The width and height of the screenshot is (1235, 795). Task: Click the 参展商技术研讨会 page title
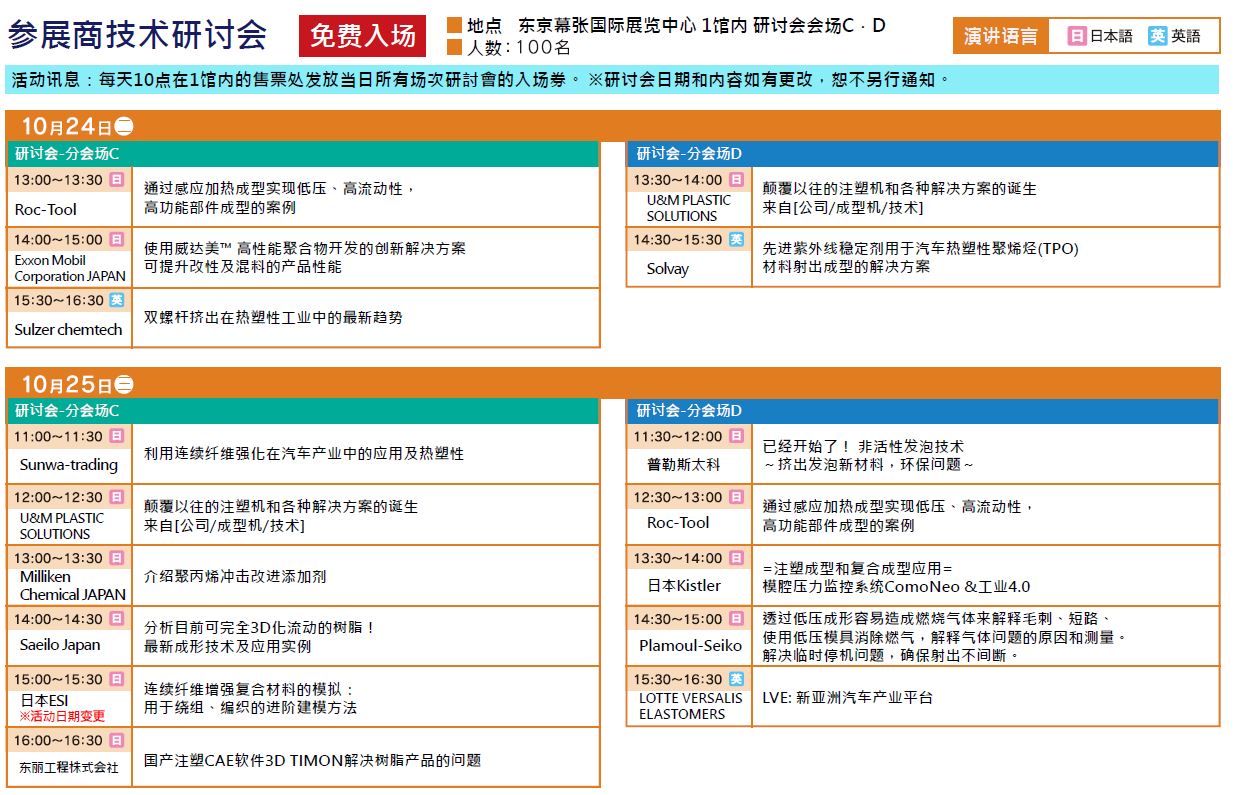click(x=138, y=36)
